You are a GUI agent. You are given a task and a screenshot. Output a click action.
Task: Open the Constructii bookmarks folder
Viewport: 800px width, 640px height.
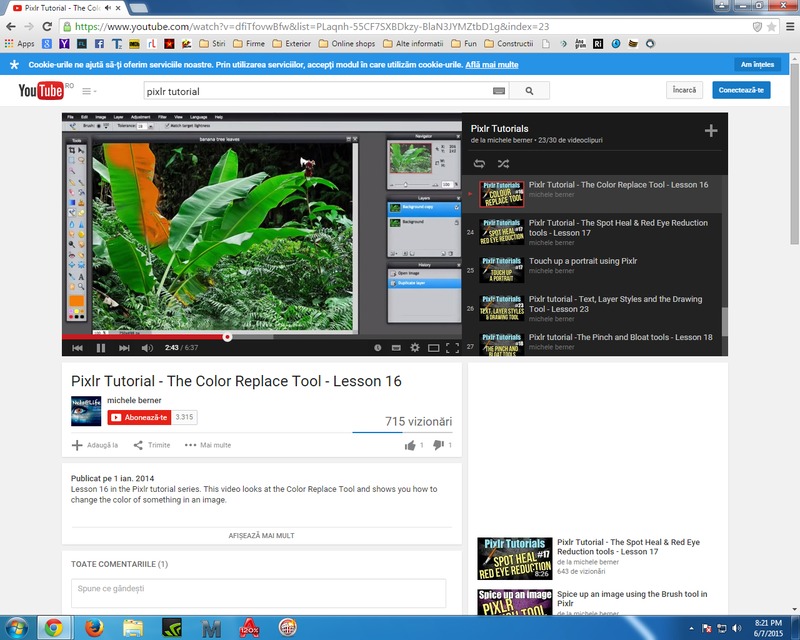509,44
